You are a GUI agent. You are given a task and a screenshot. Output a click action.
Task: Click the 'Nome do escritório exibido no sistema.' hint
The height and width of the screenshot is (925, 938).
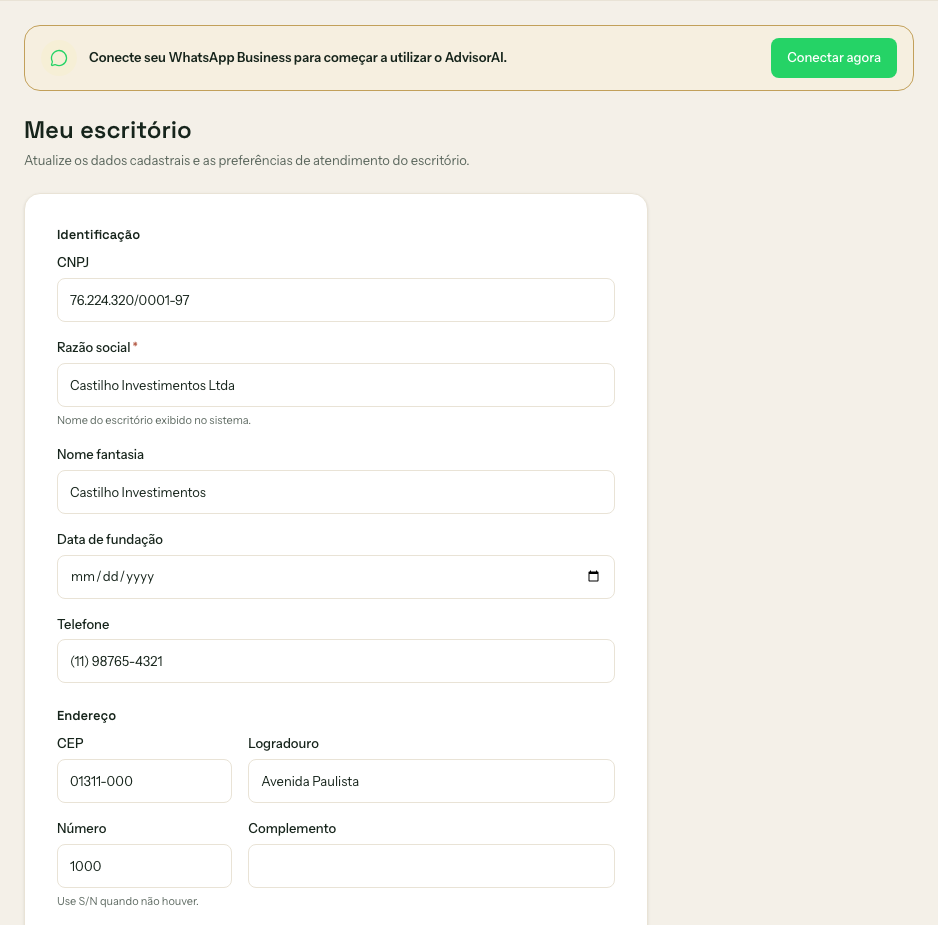click(154, 420)
